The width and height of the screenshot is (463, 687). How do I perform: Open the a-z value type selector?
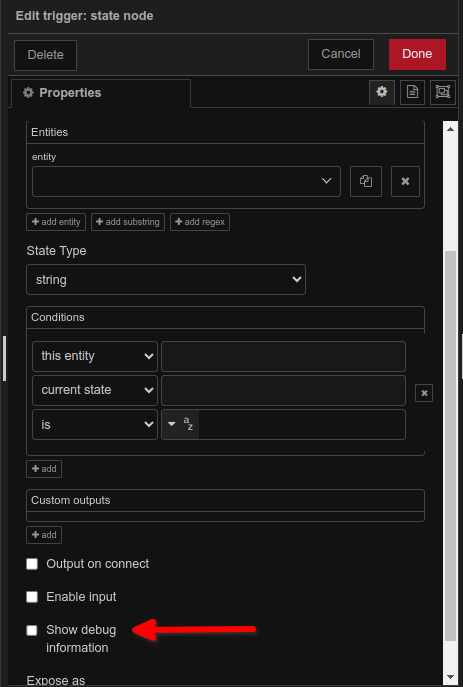[x=180, y=424]
